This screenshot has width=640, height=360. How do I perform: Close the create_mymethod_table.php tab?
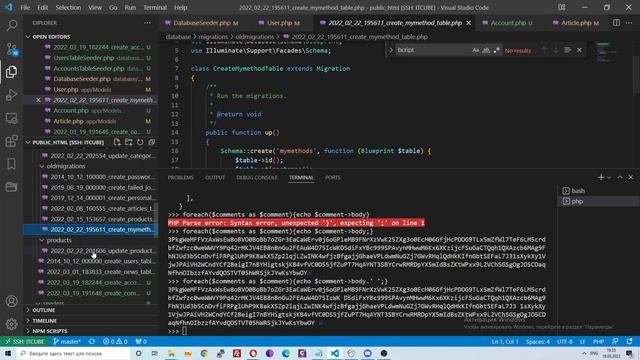tap(469, 23)
